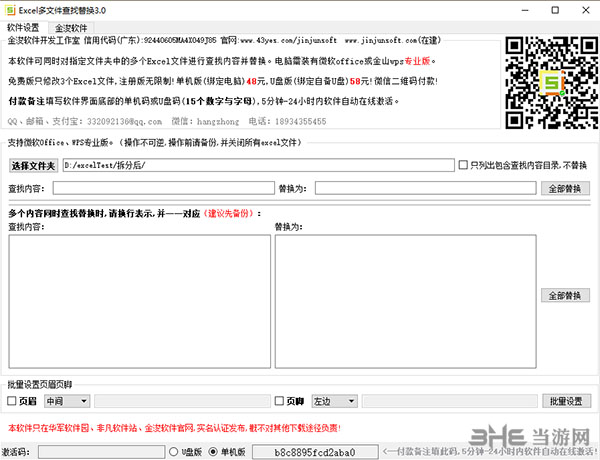Click the website www.43yes.com/jinjunsoft text
Image resolution: width=600 pixels, height=460 pixels.
pyautogui.click(x=289, y=40)
